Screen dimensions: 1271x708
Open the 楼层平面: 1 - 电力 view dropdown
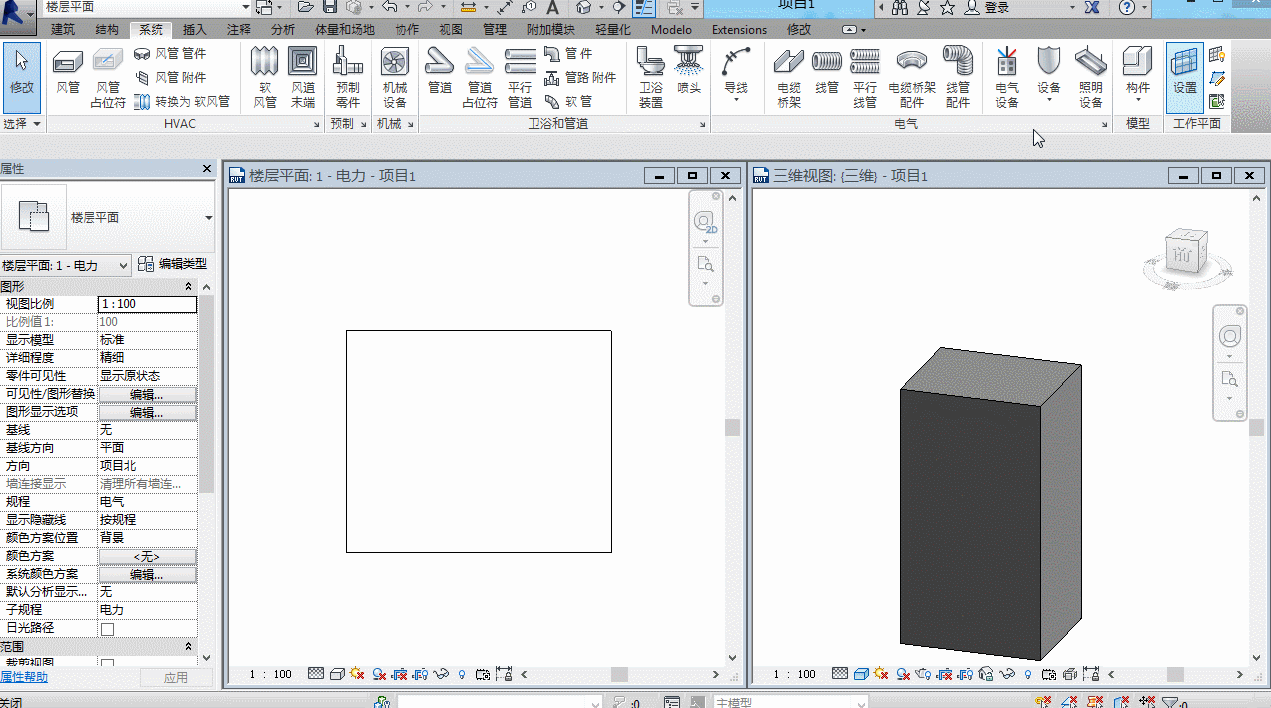tap(66, 265)
